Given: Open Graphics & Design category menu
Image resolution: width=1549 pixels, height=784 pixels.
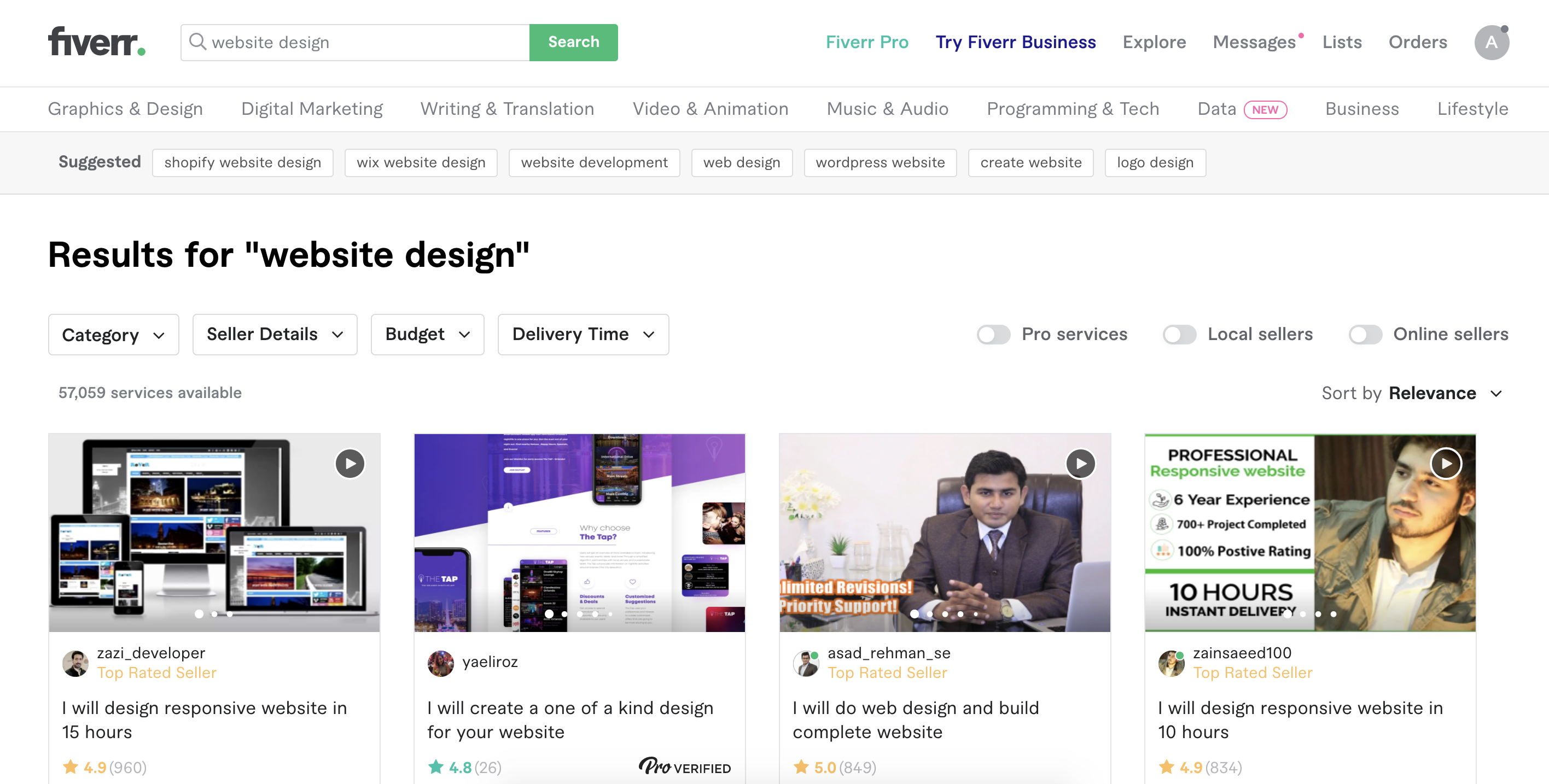Looking at the screenshot, I should pos(125,109).
